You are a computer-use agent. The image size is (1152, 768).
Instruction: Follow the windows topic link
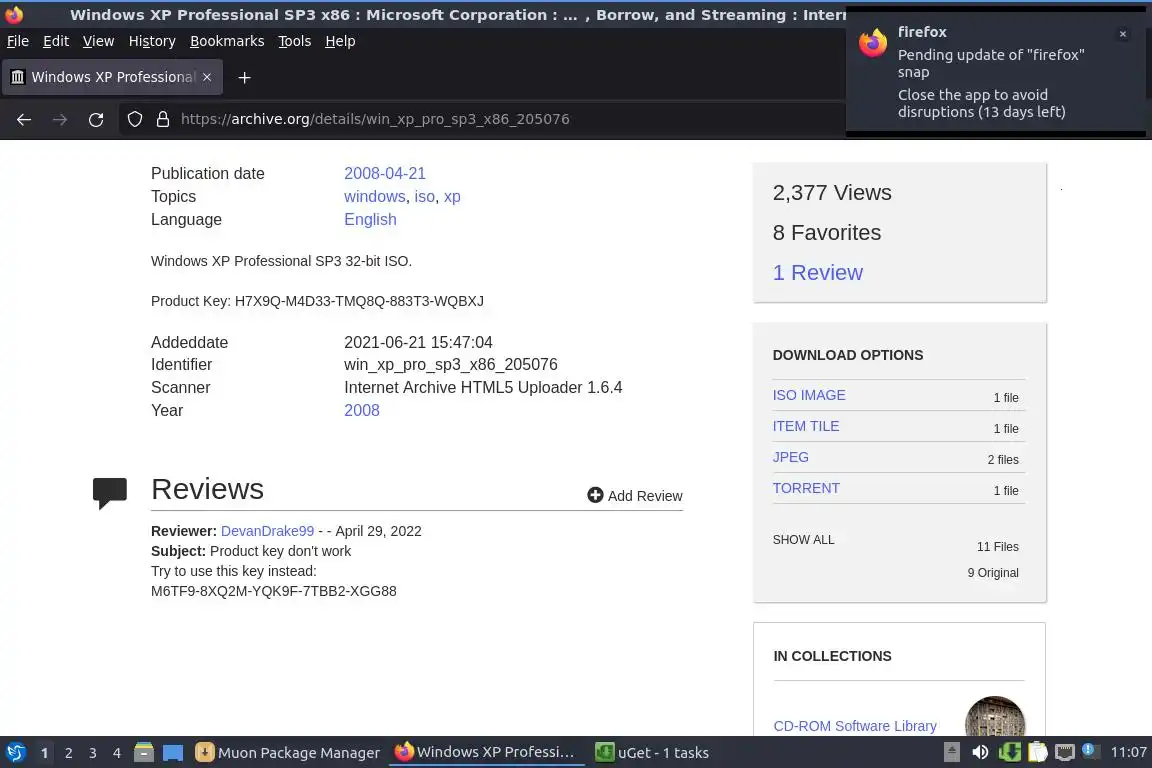pos(375,196)
